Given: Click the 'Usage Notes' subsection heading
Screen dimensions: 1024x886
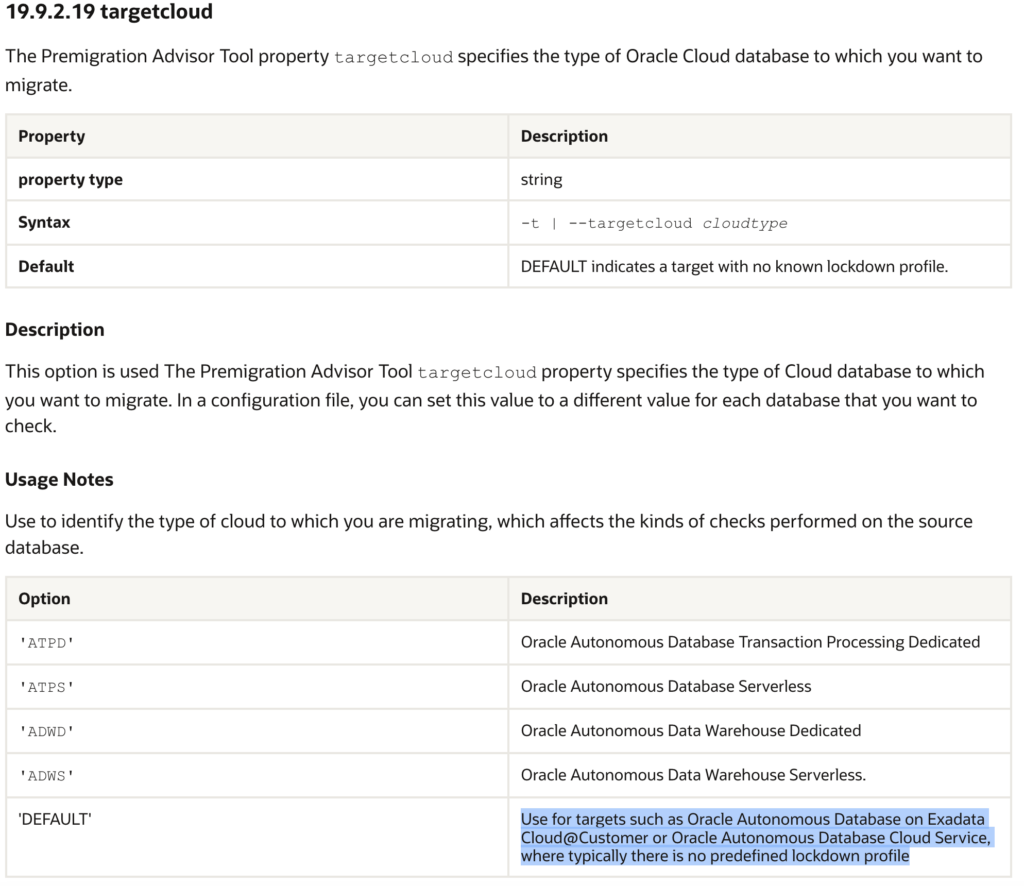Looking at the screenshot, I should tap(59, 480).
